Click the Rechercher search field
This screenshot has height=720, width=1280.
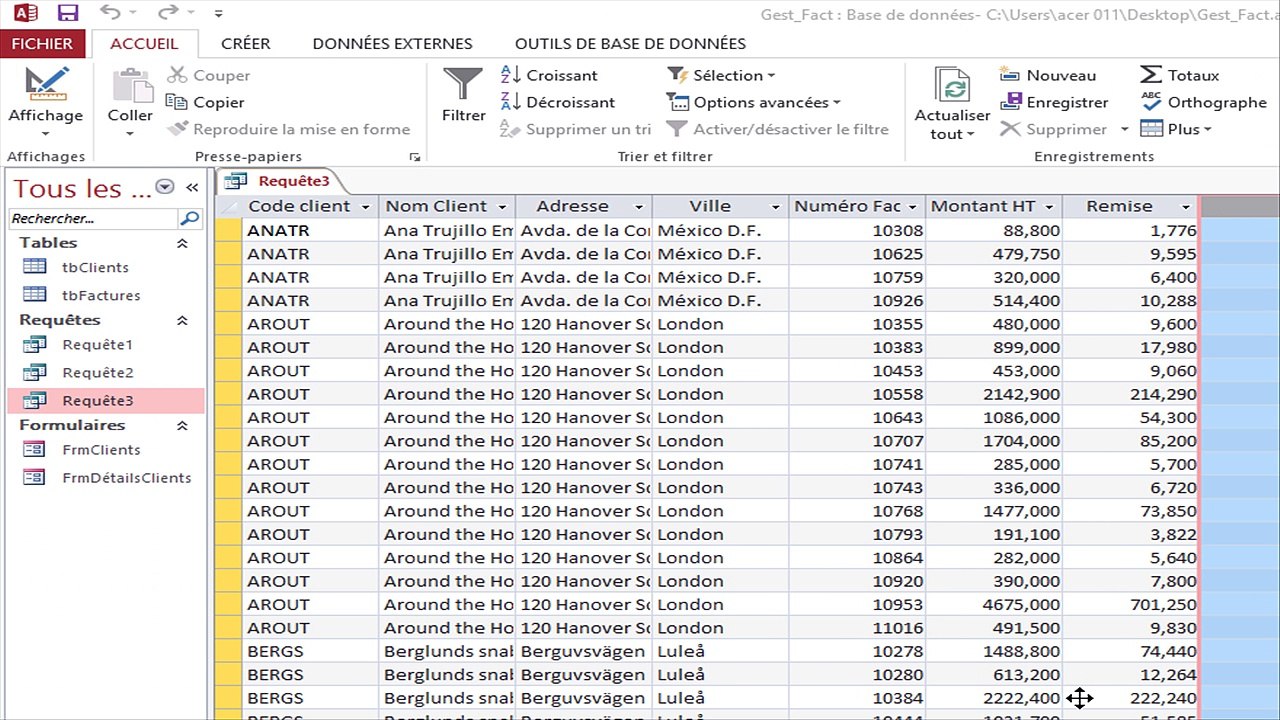click(x=93, y=218)
